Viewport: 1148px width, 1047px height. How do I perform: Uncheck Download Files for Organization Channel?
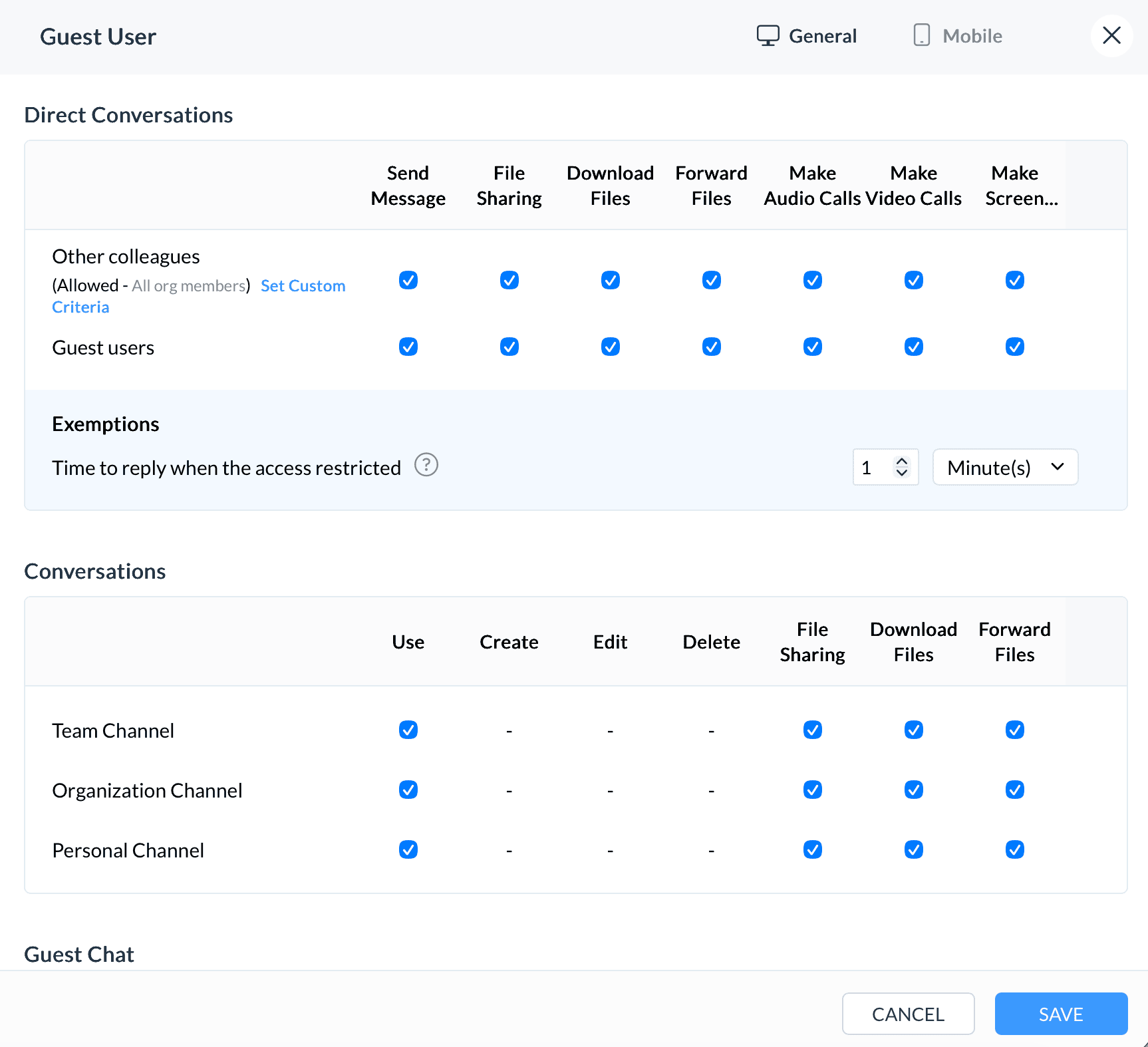point(914,790)
